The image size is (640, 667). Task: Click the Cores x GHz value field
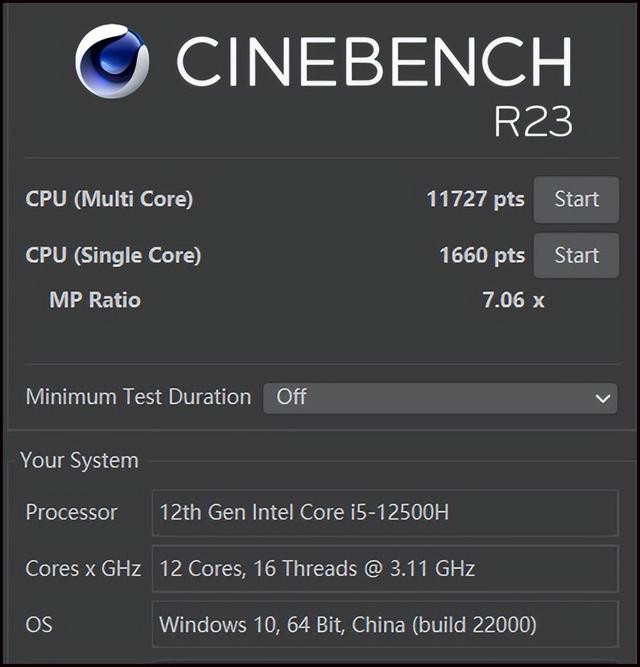point(385,569)
